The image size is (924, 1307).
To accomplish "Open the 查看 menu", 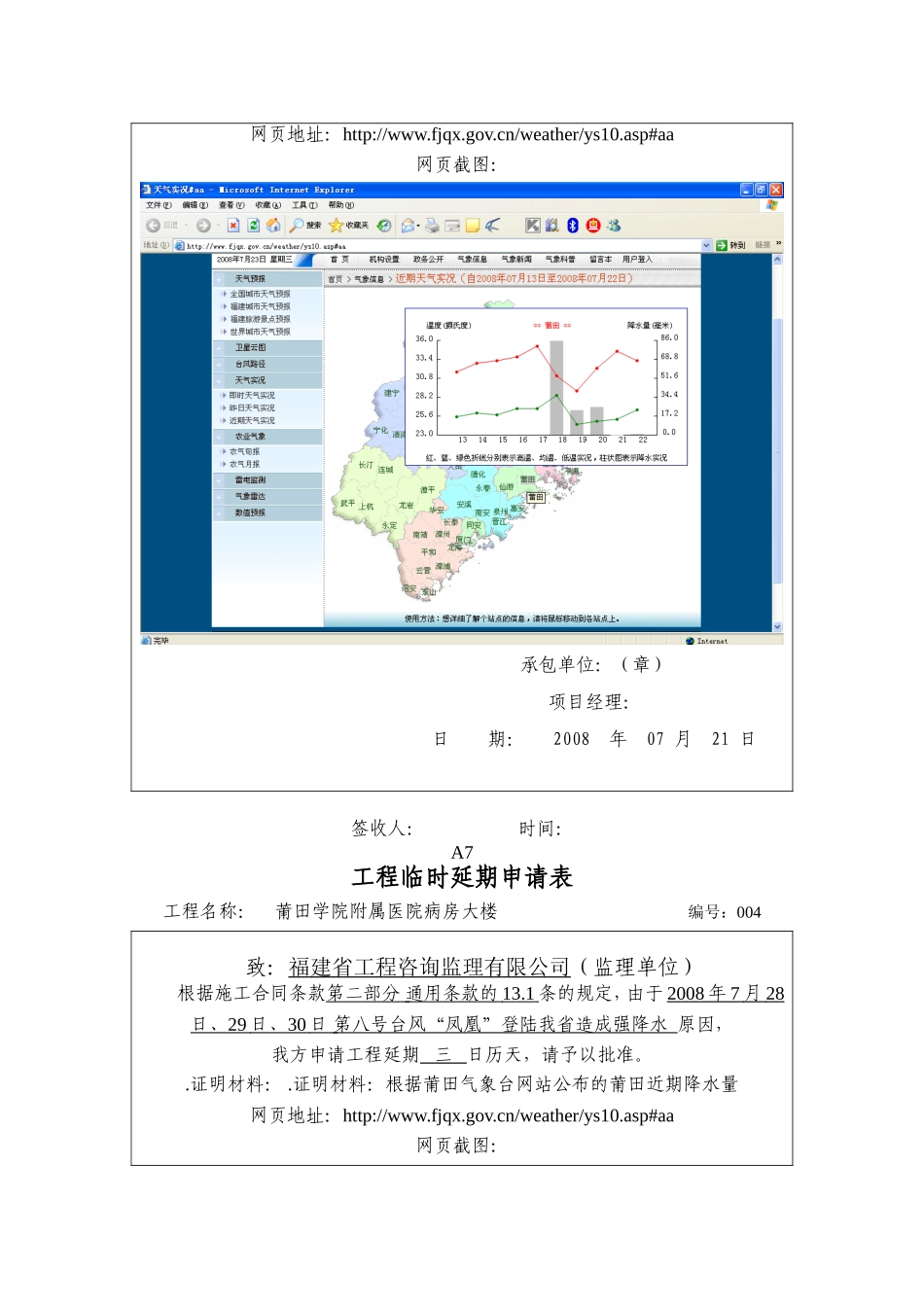I will [231, 205].
